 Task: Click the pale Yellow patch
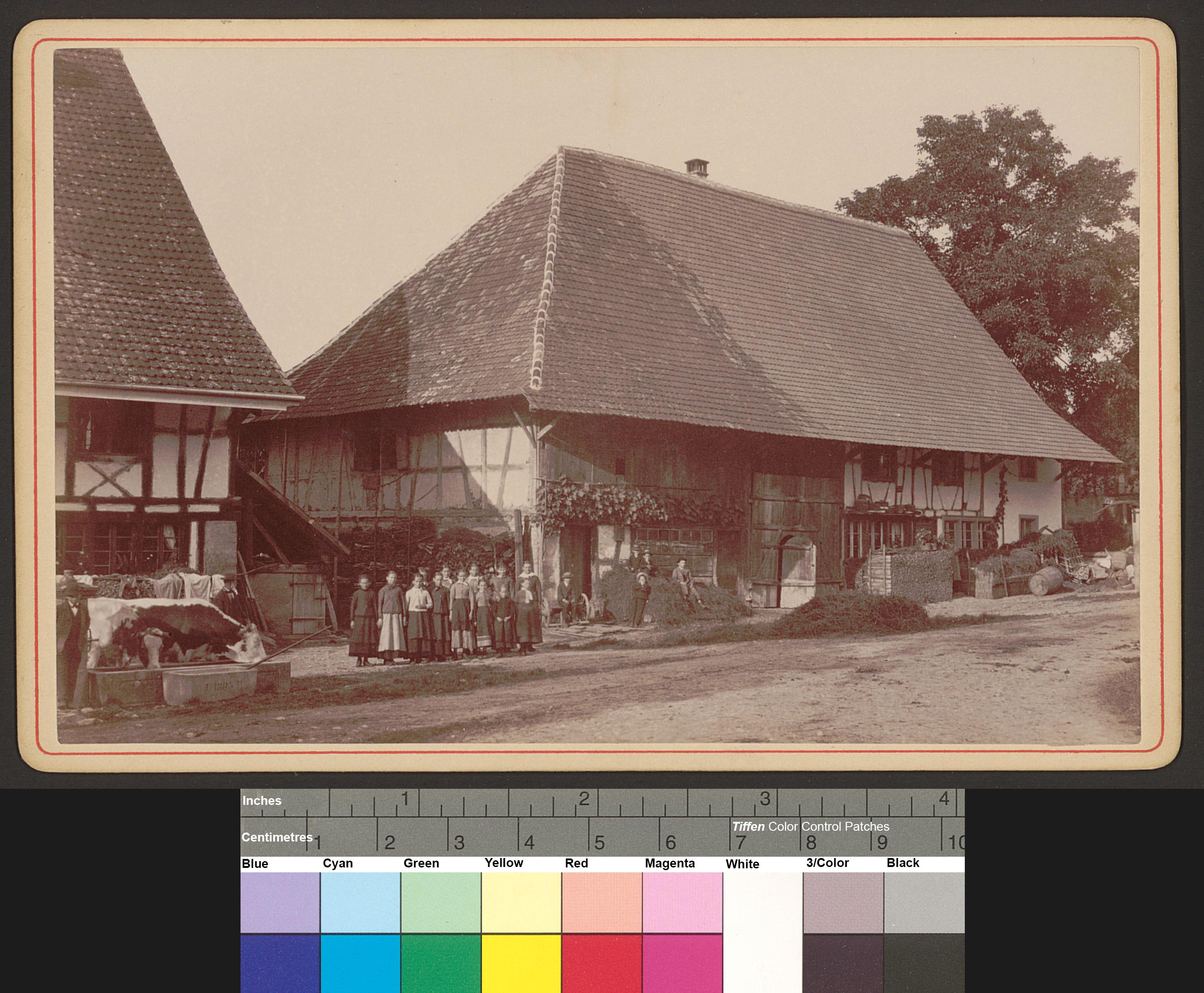pos(521,903)
